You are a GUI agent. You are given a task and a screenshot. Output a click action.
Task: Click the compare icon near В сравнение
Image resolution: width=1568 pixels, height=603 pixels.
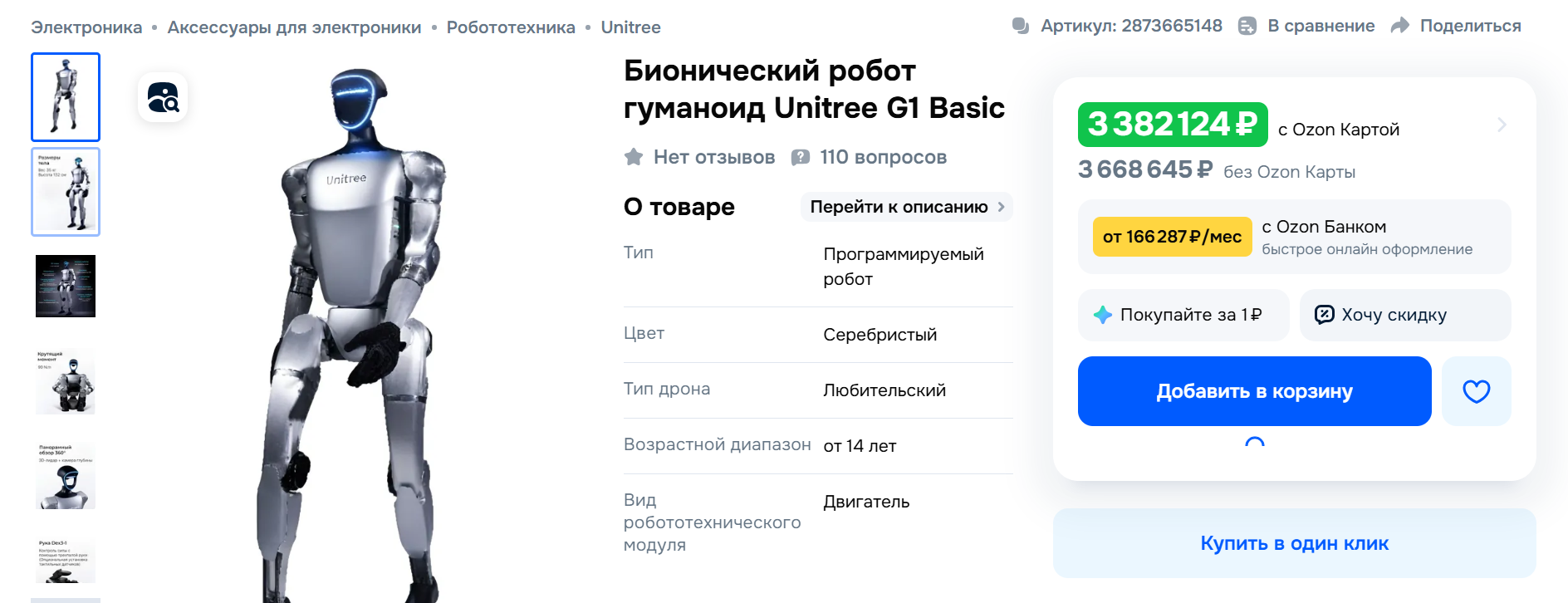tap(1247, 26)
